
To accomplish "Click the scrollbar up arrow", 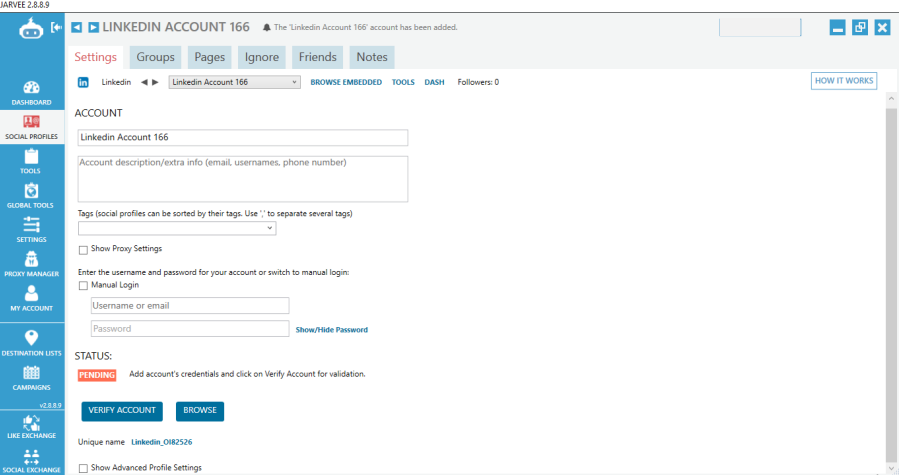I will [x=891, y=99].
